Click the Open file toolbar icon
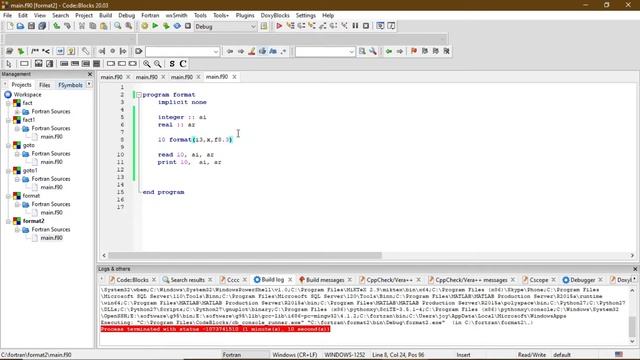 pyautogui.click(x=20, y=26)
